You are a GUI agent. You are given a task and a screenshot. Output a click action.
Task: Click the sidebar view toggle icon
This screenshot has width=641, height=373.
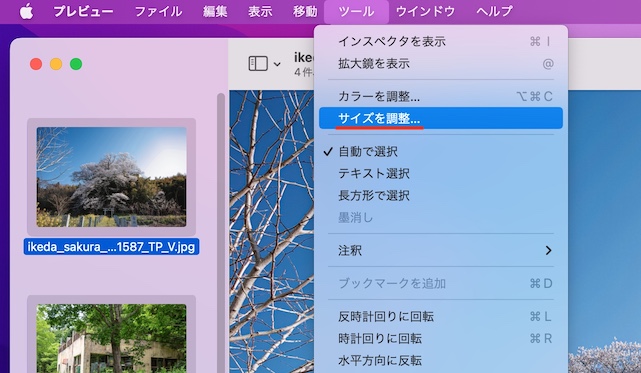click(258, 64)
